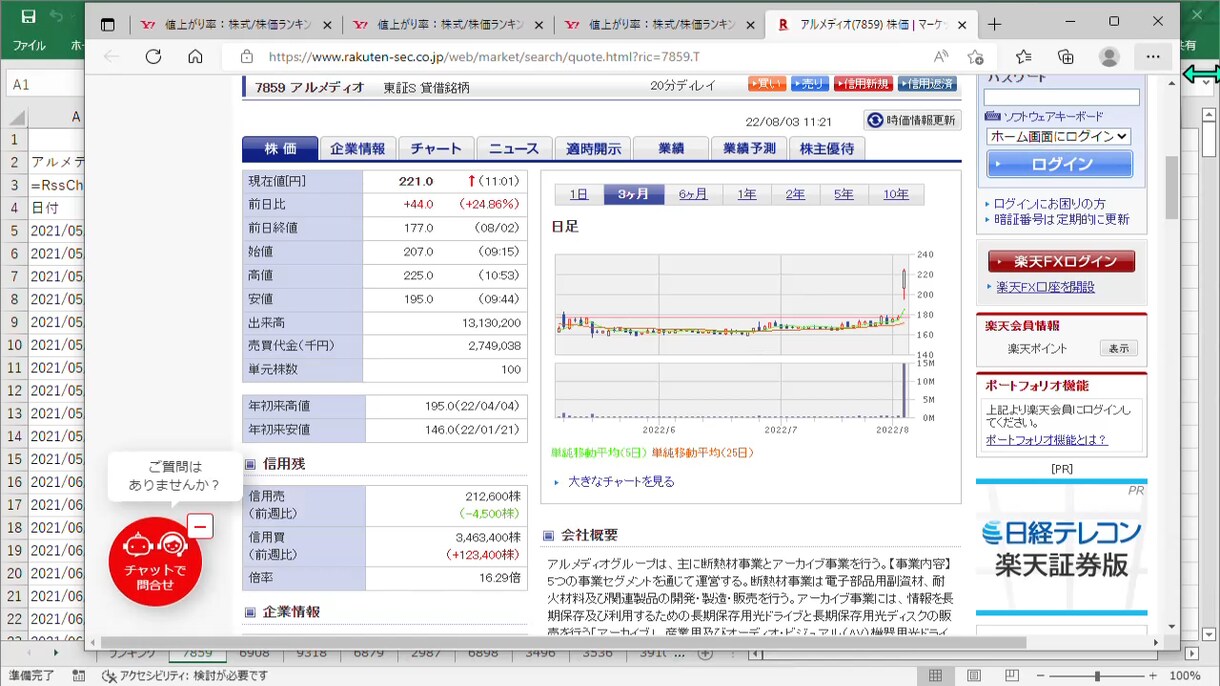This screenshot has height=686, width=1220.
Task: Zoom out with Excel minus icon
Action: click(x=1042, y=676)
